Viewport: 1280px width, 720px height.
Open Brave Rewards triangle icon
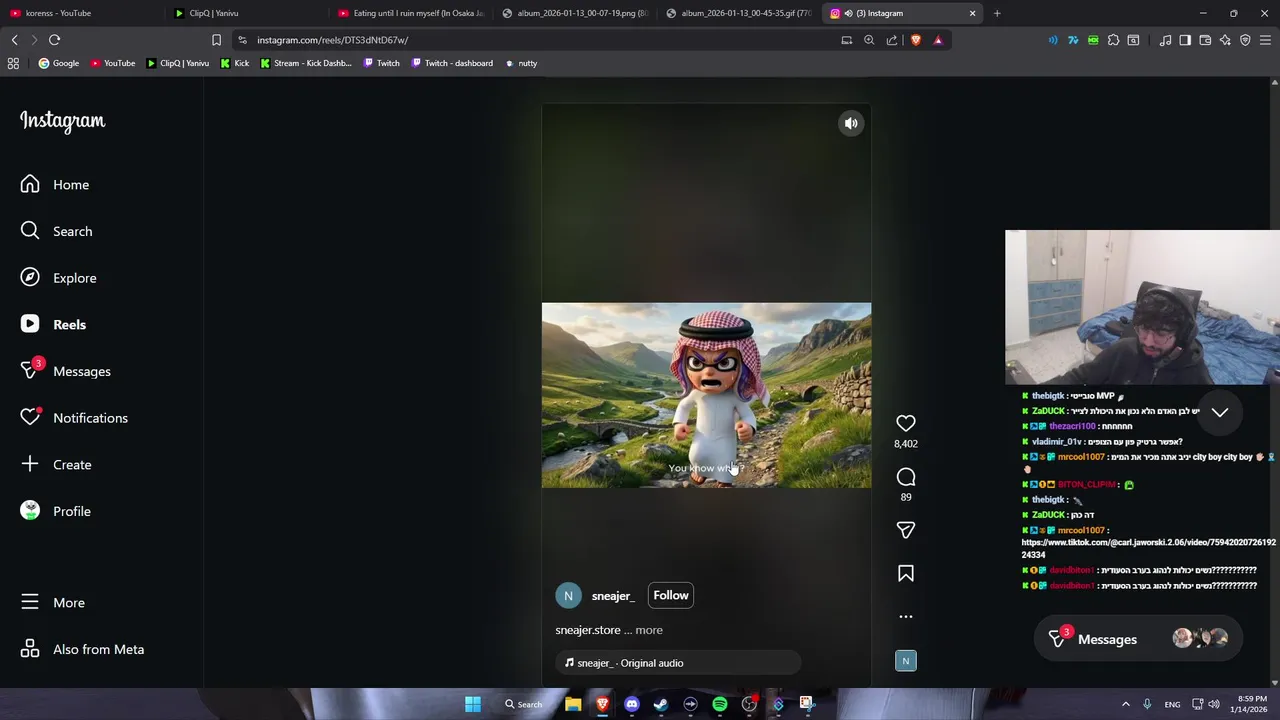click(938, 40)
